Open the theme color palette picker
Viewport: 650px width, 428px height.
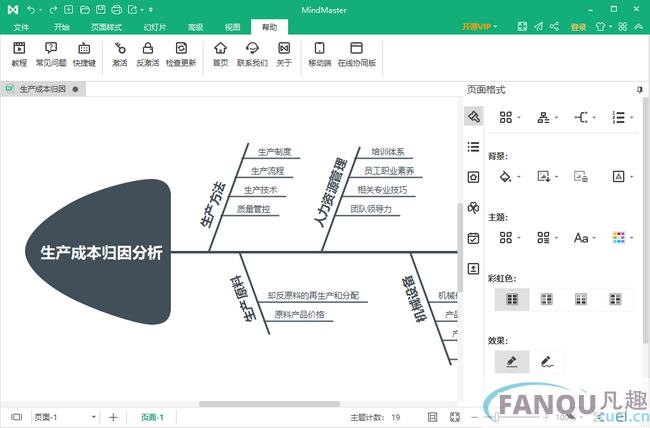pos(620,237)
